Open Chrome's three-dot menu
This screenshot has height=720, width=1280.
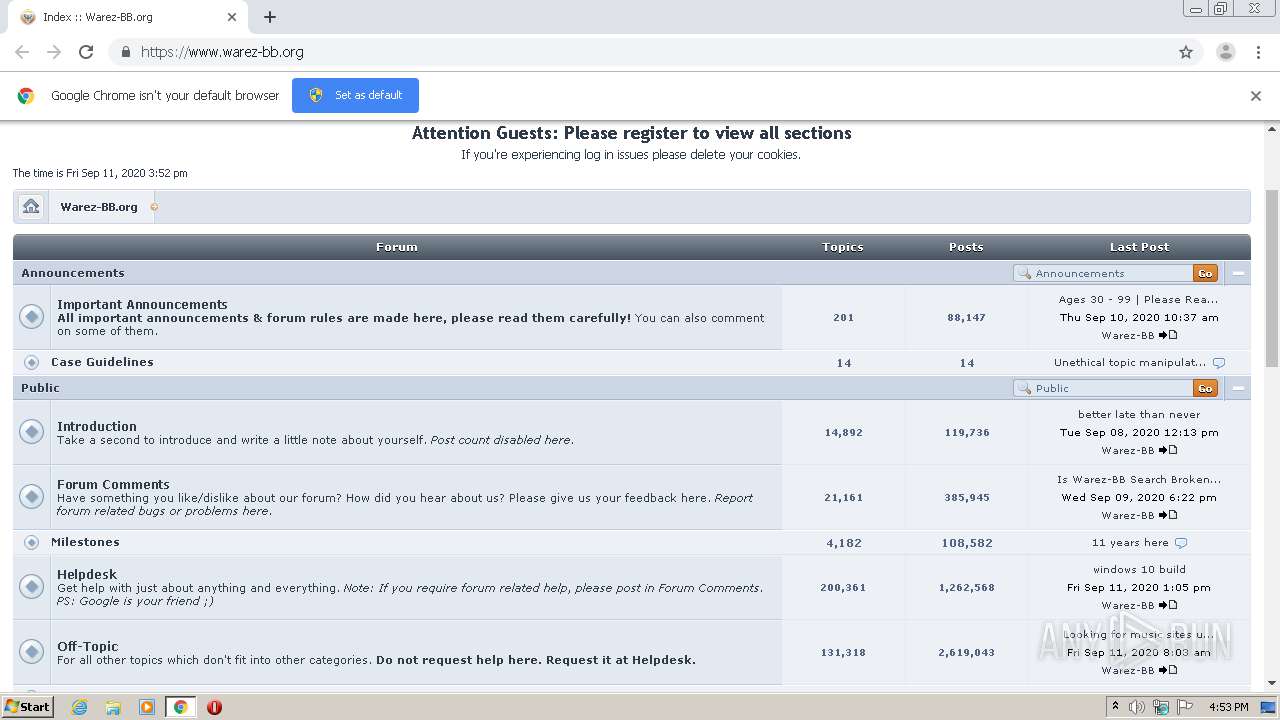point(1259,52)
